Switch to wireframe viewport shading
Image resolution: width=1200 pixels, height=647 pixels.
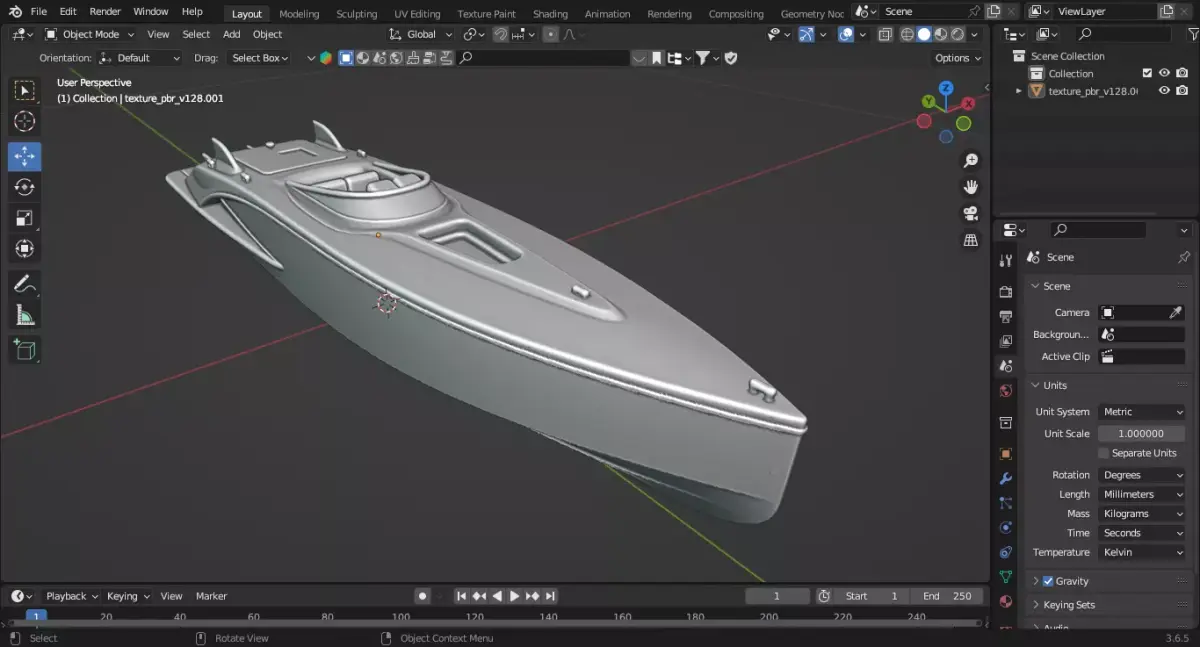tap(907, 34)
